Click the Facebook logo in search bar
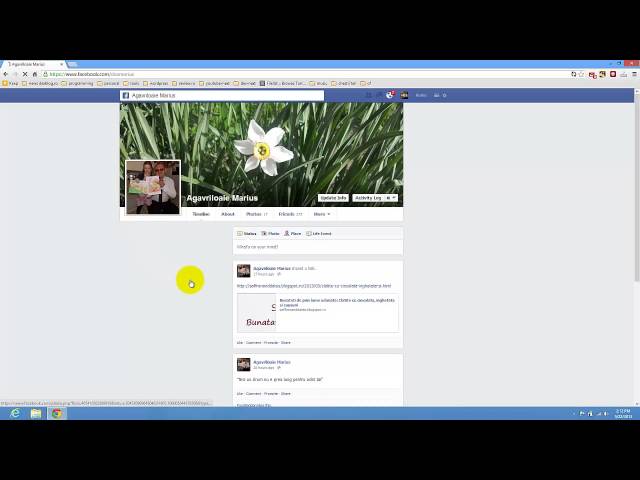The image size is (640, 480). click(x=126, y=96)
